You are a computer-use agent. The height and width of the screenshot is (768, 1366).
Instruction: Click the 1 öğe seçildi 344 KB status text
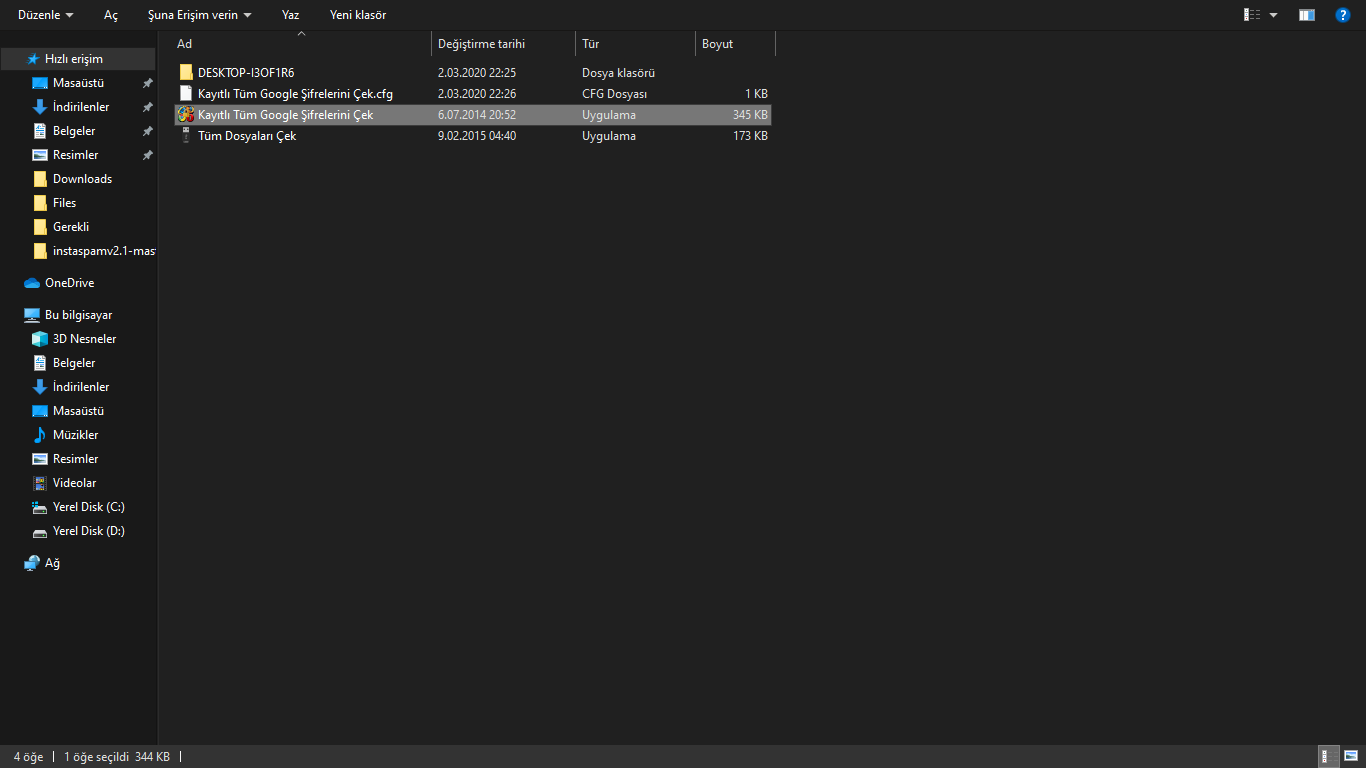[117, 757]
